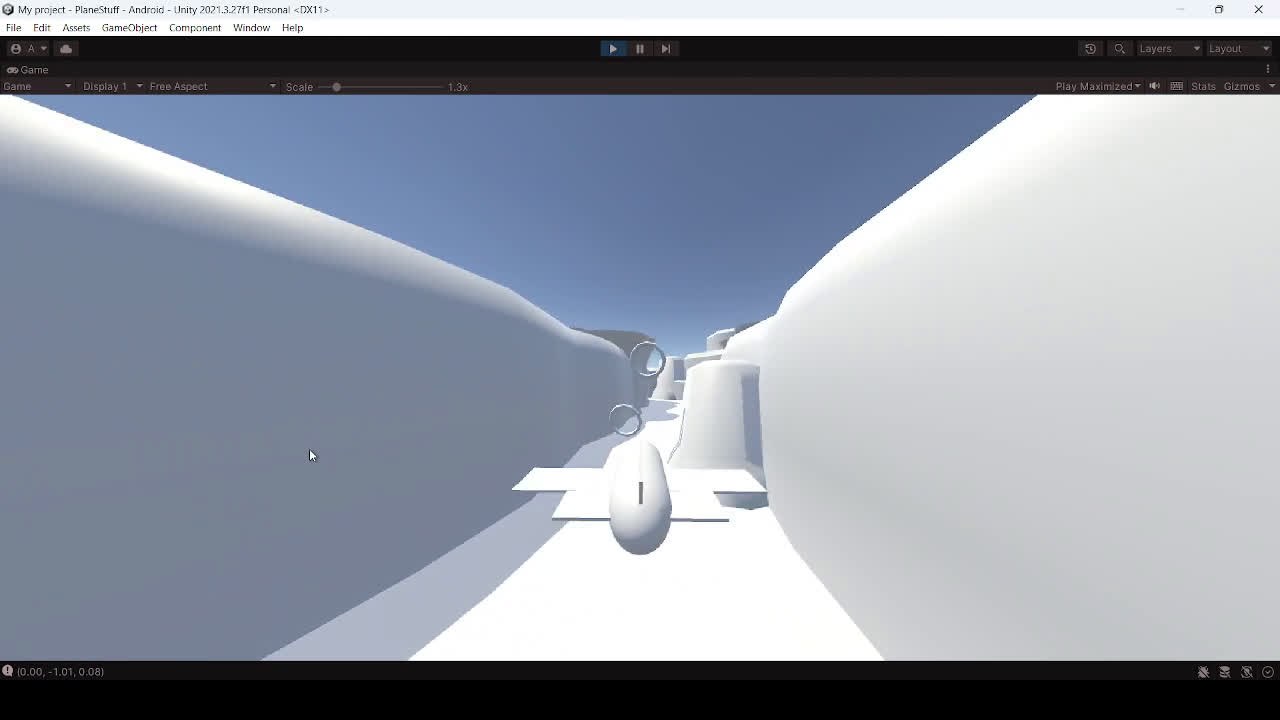Minimize the Unity window
1280x720 pixels.
[x=1180, y=9]
